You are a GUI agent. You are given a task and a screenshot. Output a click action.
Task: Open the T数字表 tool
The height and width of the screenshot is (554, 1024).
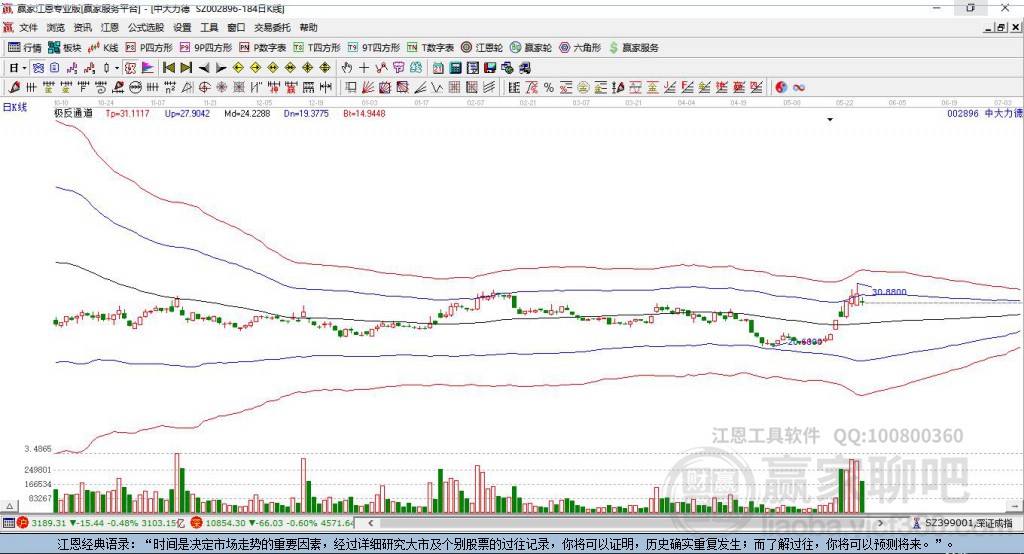[430, 48]
